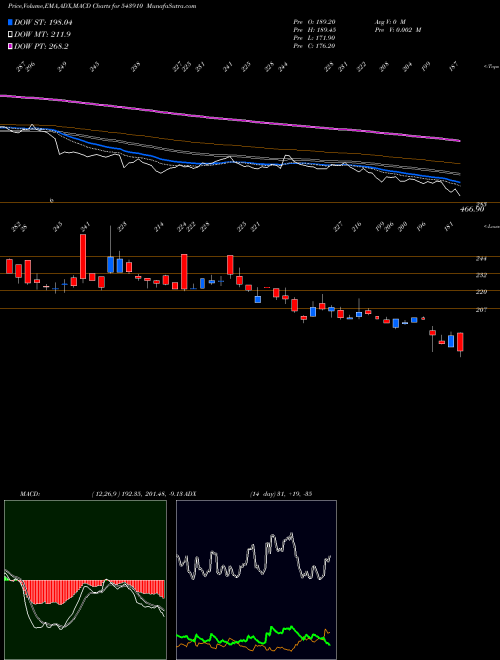Select the 'DOW PT: 268.2' legend text

pos(41,46)
